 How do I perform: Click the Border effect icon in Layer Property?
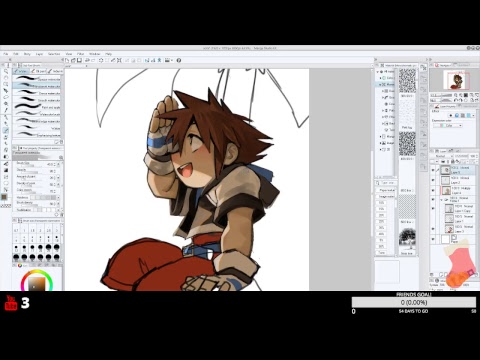pos(457,115)
